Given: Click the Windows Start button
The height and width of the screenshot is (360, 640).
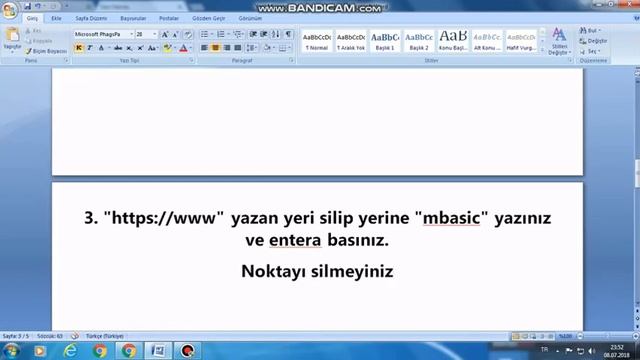Looking at the screenshot, I should click(x=11, y=351).
